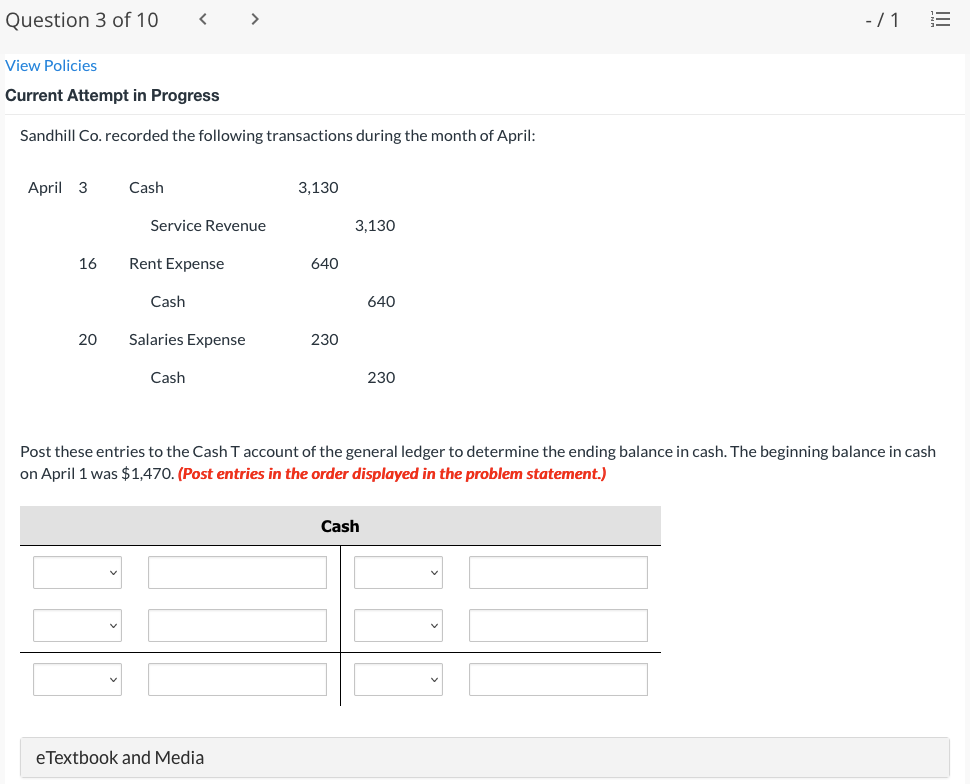
Task: Click first-row debit amount field
Action: coord(238,572)
